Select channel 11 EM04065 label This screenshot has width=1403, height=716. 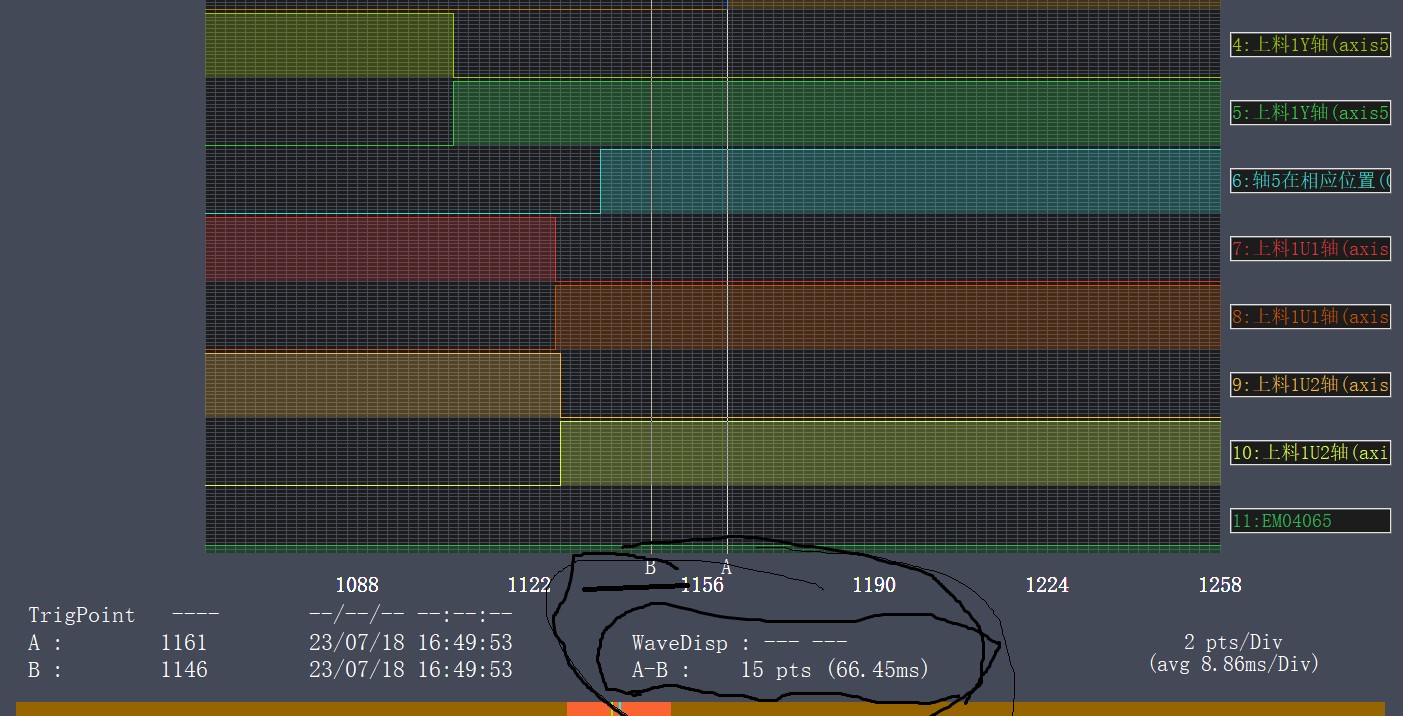(x=1310, y=521)
